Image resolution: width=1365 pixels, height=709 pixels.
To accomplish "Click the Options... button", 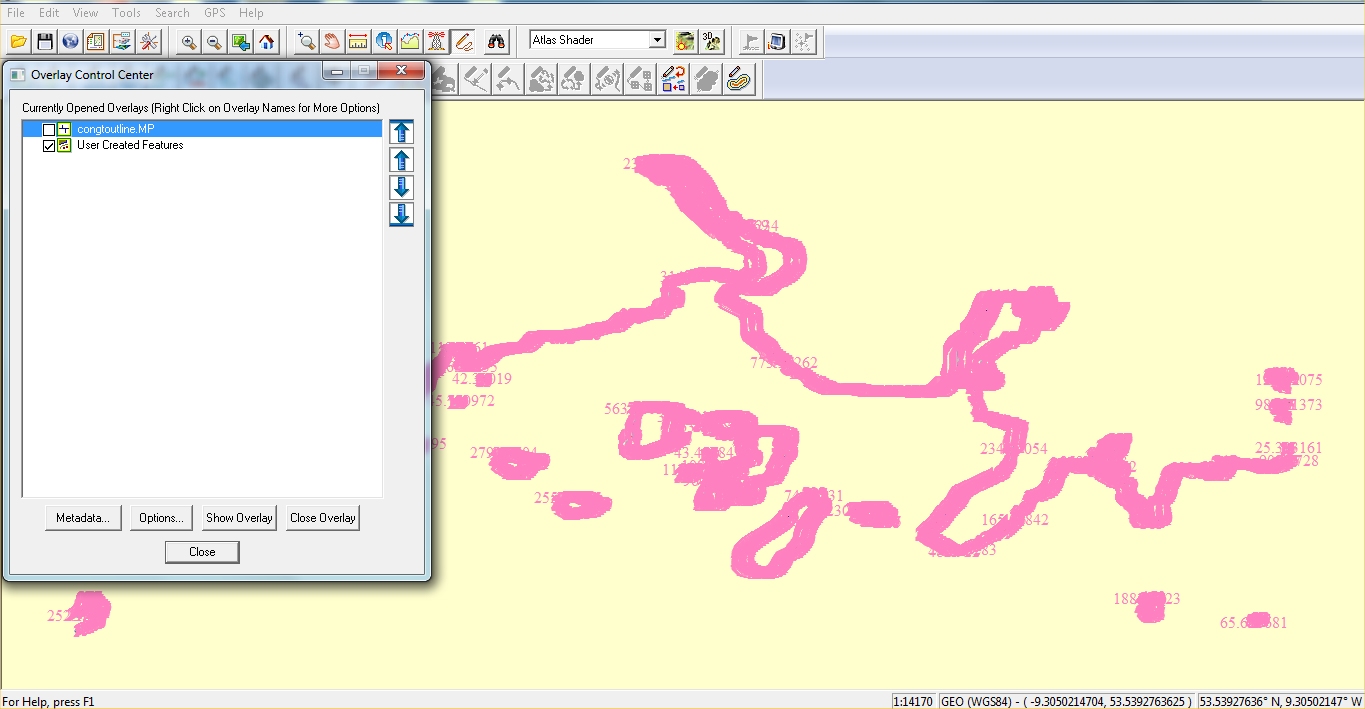I will tap(161, 518).
